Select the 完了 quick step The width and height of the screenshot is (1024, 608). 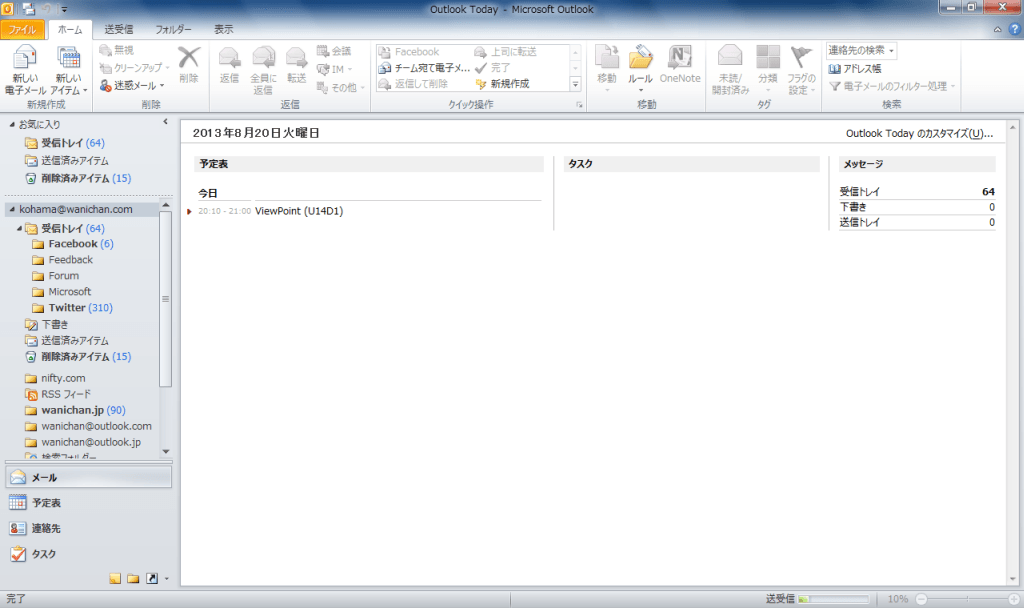tap(492, 68)
